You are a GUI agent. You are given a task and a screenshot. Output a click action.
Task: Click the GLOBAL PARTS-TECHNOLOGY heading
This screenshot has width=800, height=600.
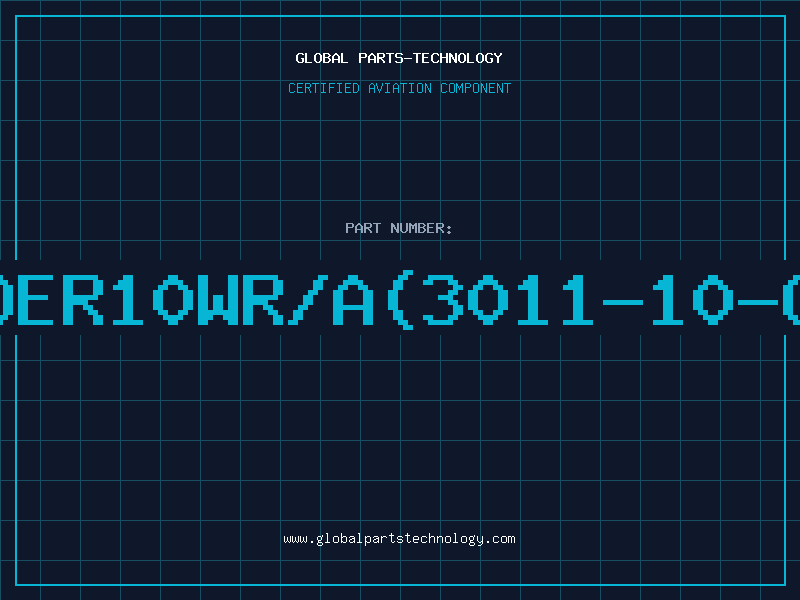(399, 58)
